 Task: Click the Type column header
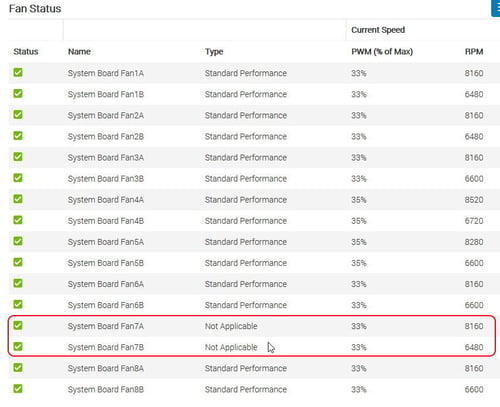[214, 52]
